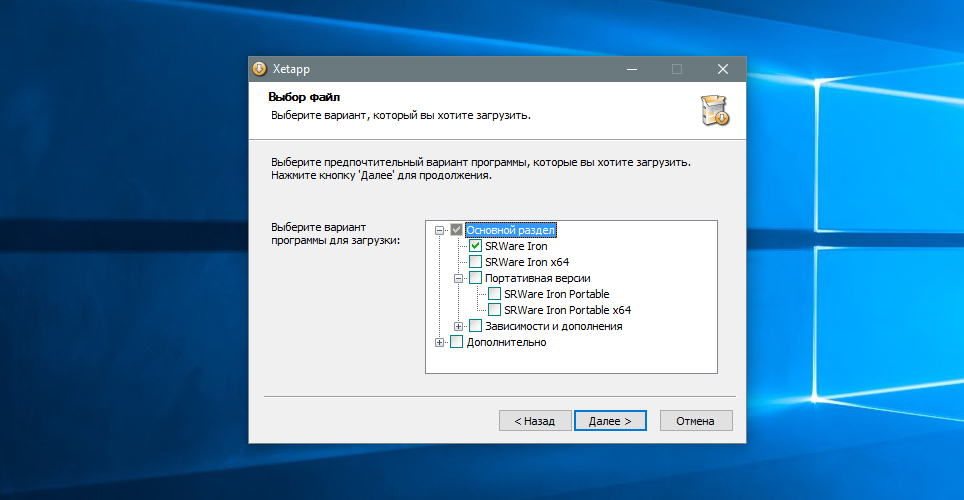Select the Основной раздел tree label
This screenshot has height=500, width=964.
click(x=510, y=230)
